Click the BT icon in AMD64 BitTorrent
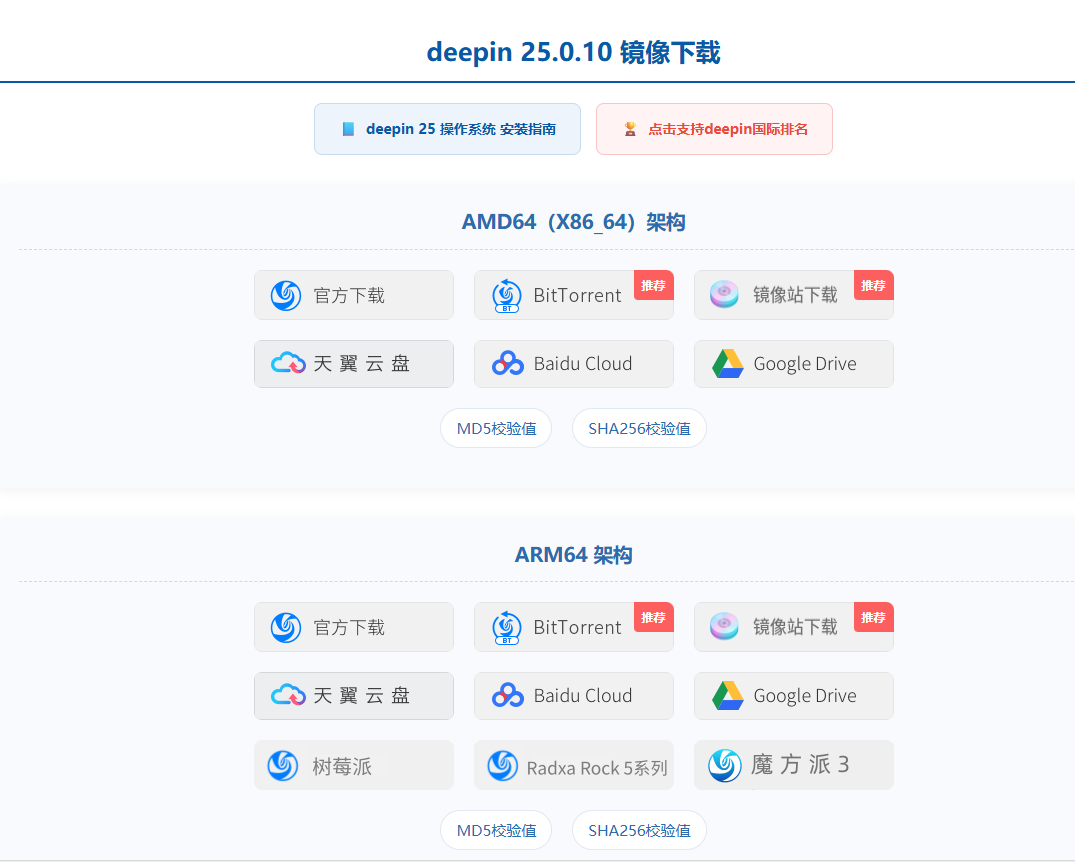The height and width of the screenshot is (862, 1075). pos(507,296)
